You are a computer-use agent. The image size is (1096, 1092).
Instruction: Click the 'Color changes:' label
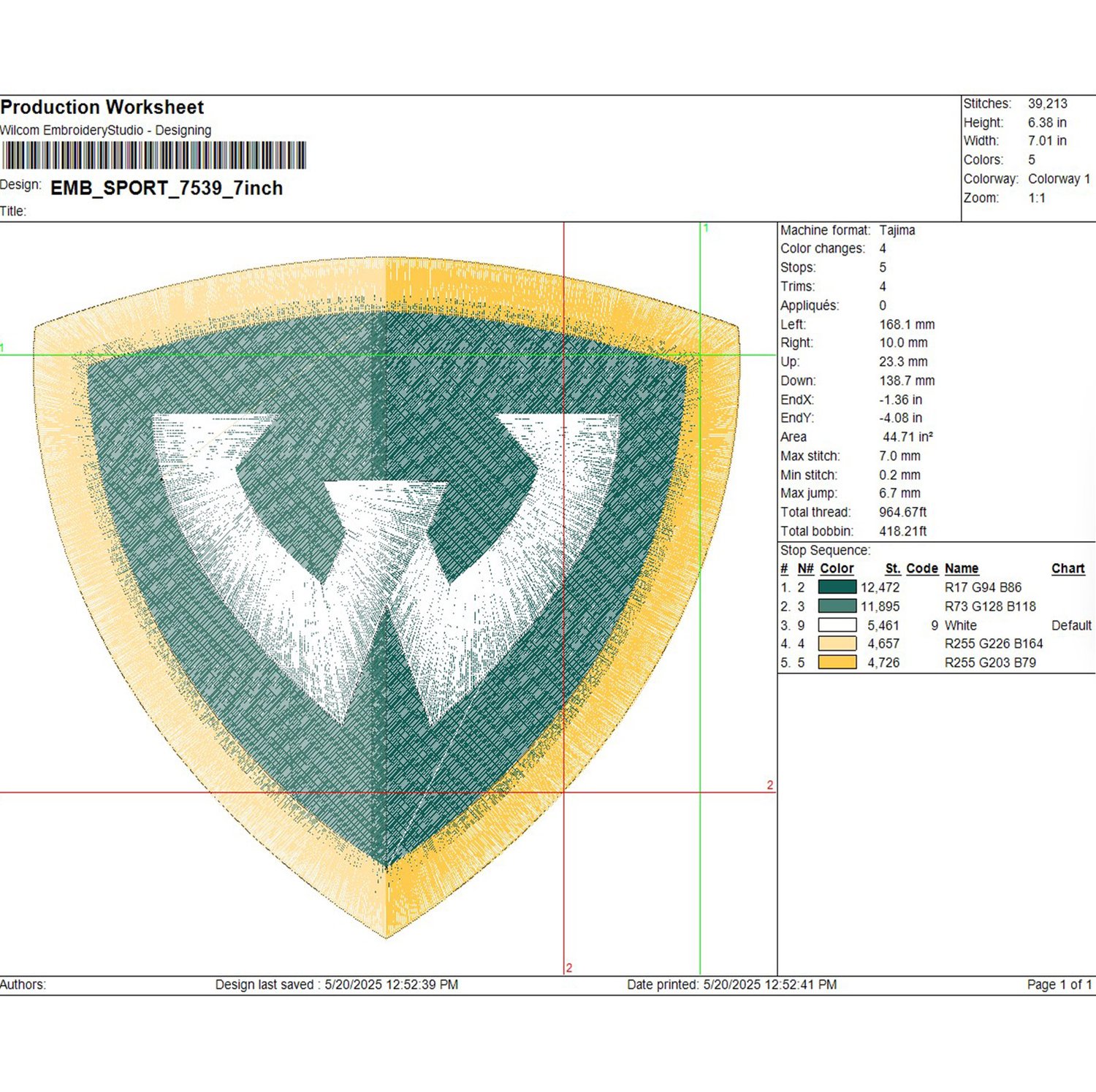823,248
